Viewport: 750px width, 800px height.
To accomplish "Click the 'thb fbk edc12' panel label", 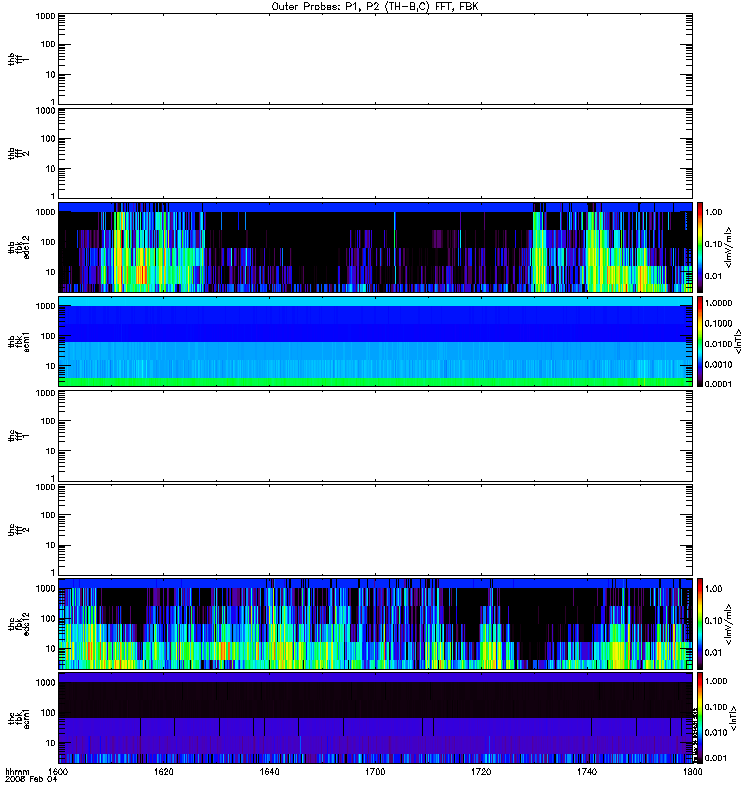I will click(19, 247).
